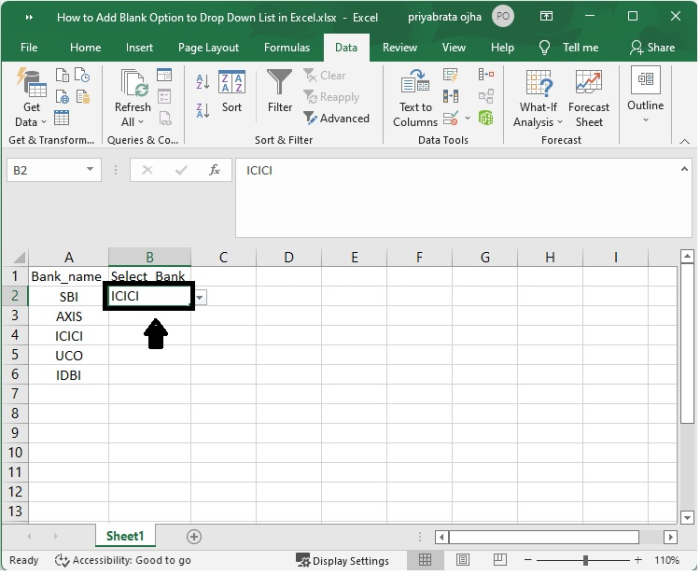Click Display Settings in status bar
The image size is (700, 575).
click(342, 561)
